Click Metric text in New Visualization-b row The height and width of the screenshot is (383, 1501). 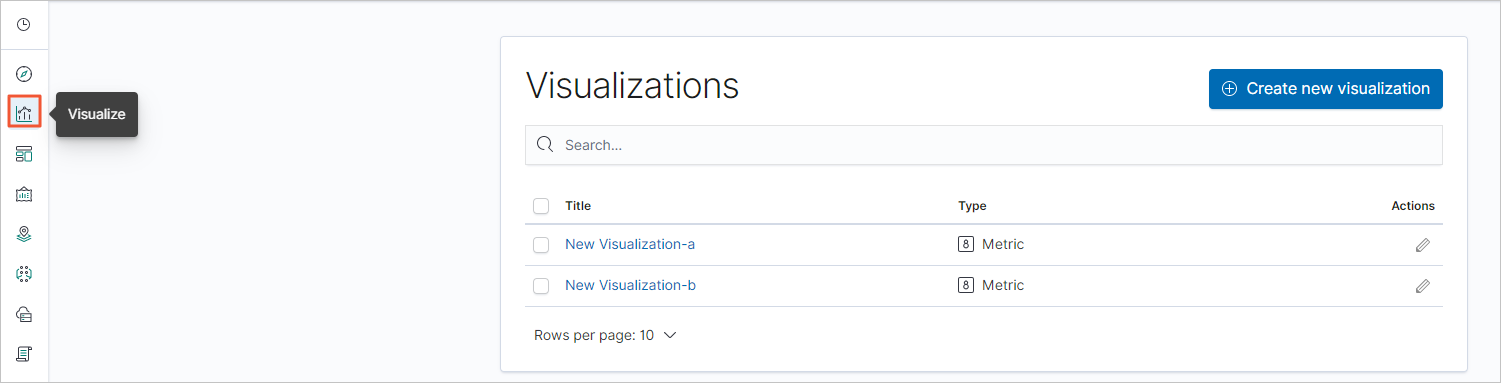tap(1003, 285)
